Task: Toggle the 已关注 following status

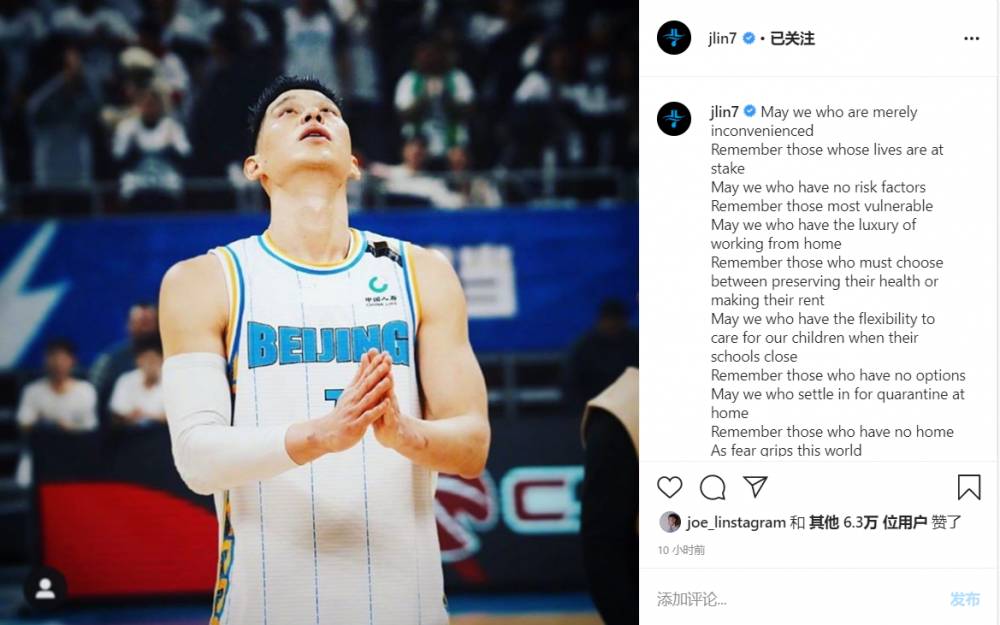Action: [792, 38]
